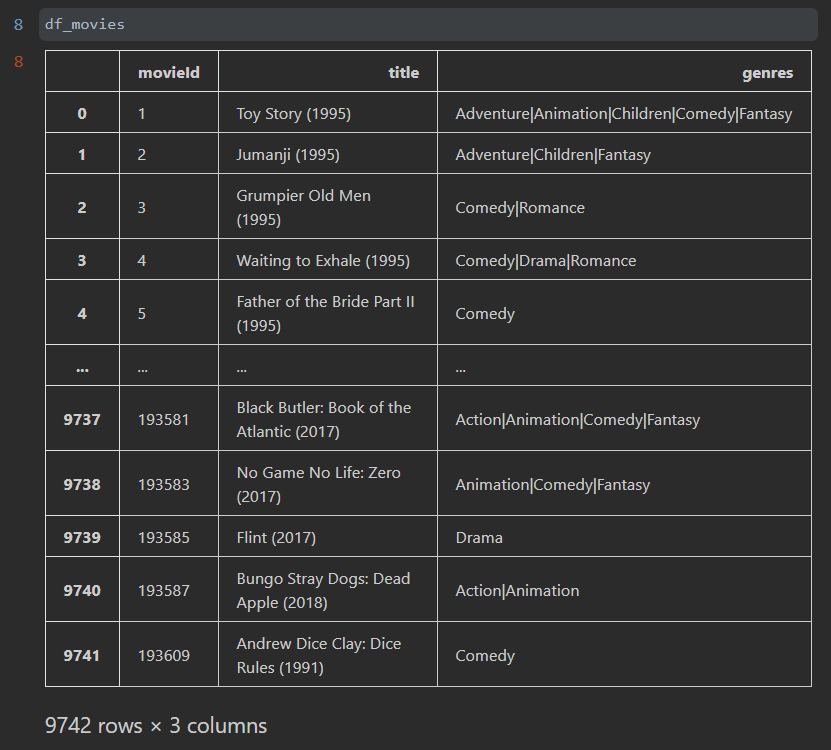
Task: Select the Waiting to Exhale (1995) cell
Action: tap(328, 260)
